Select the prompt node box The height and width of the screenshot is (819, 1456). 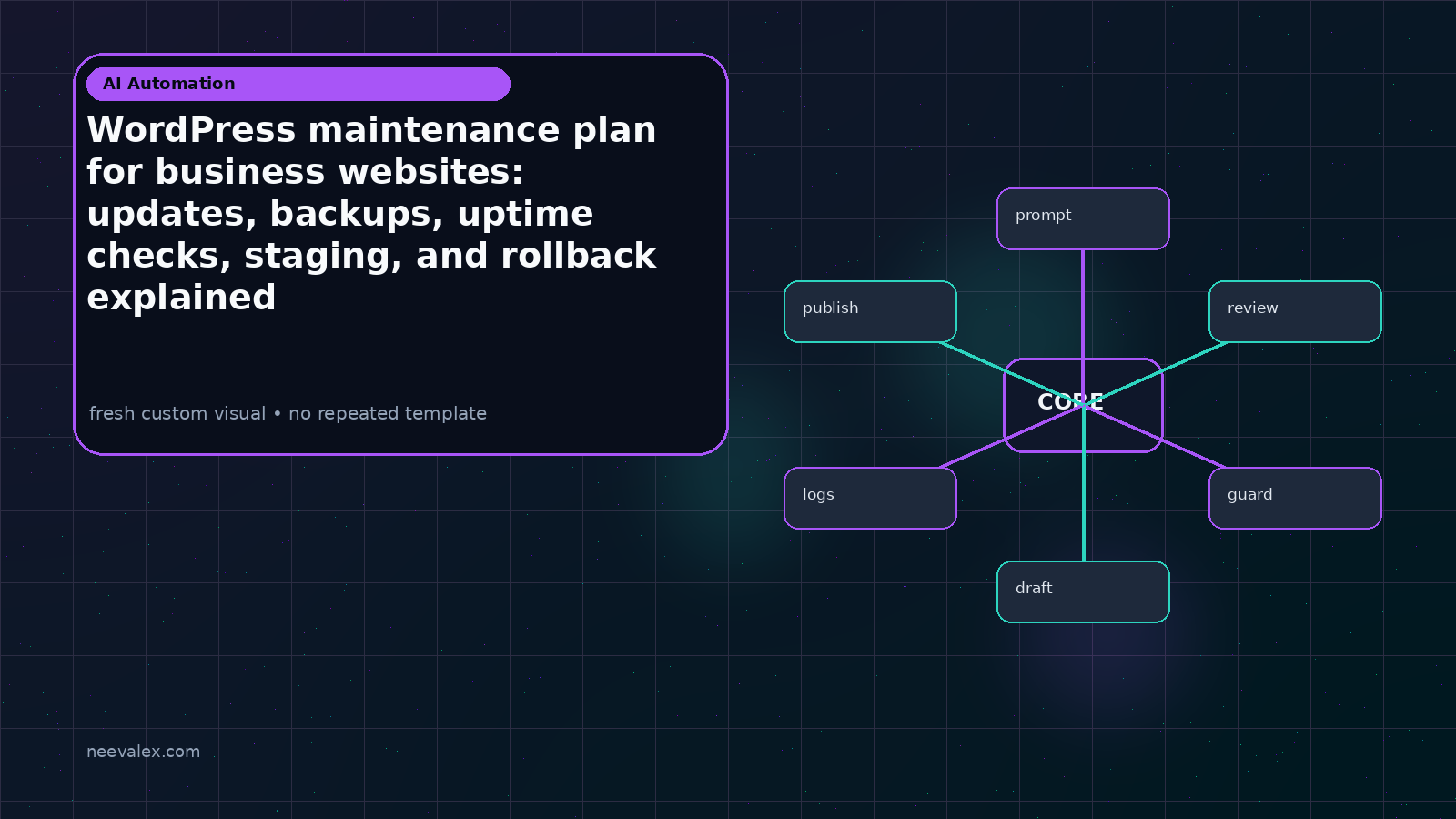(1083, 218)
